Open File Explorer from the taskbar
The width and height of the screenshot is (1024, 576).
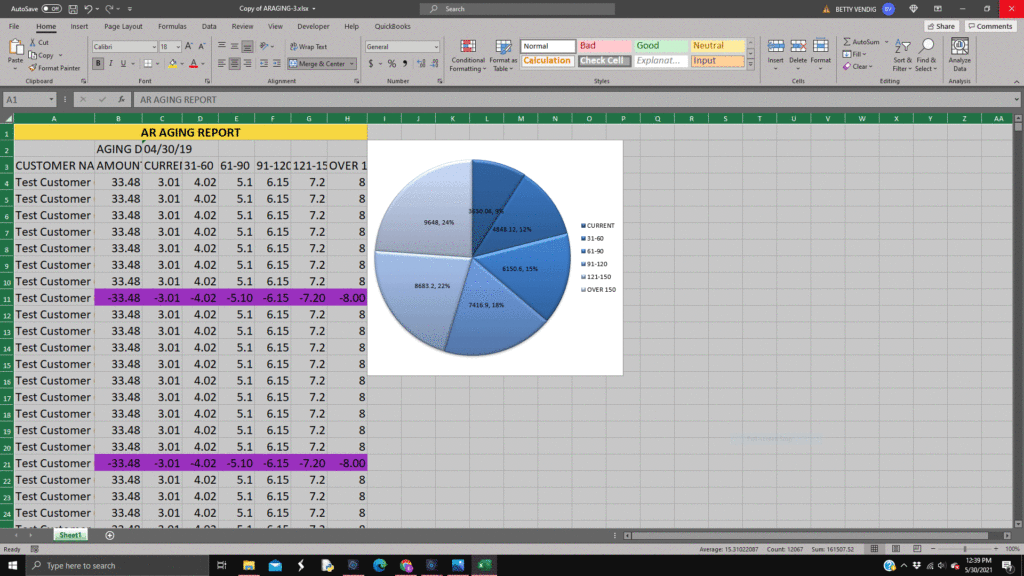(x=249, y=566)
